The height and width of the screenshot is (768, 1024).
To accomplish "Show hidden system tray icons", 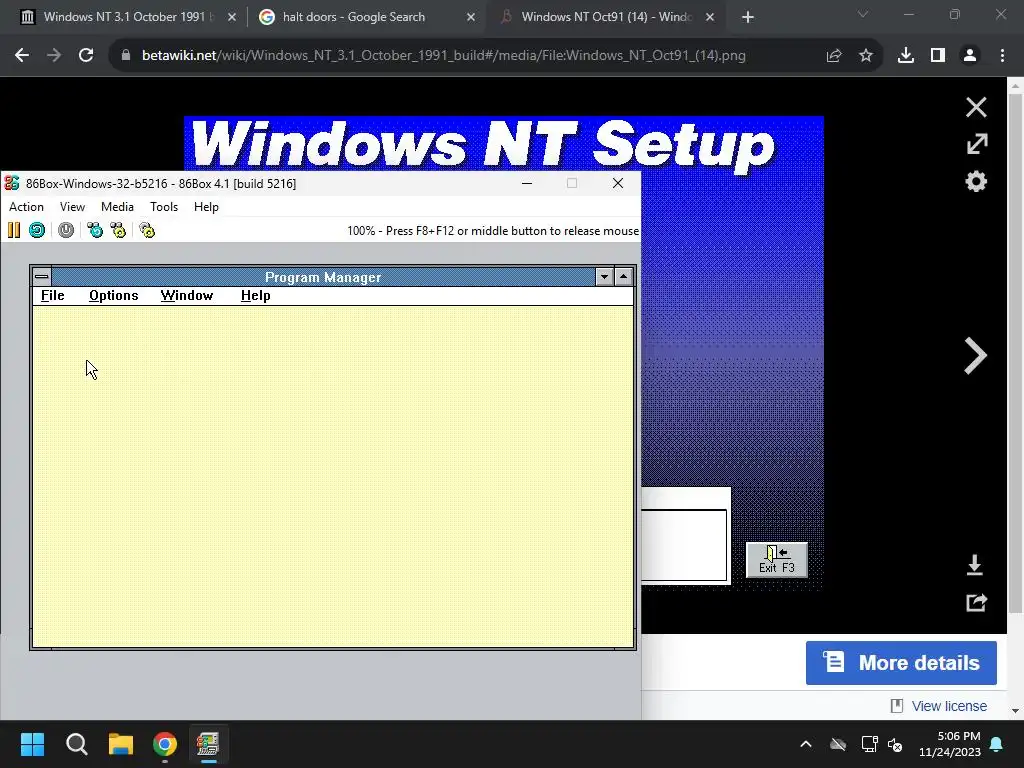I will tap(806, 744).
